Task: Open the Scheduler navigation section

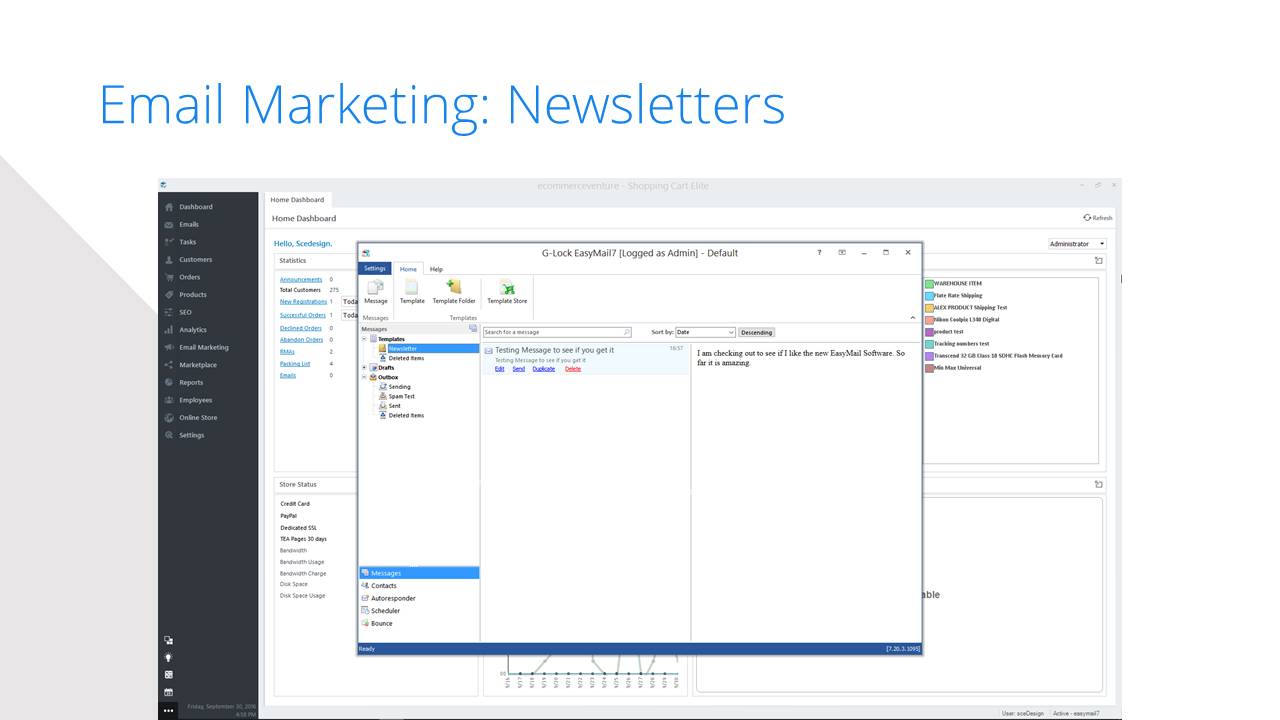Action: point(419,611)
